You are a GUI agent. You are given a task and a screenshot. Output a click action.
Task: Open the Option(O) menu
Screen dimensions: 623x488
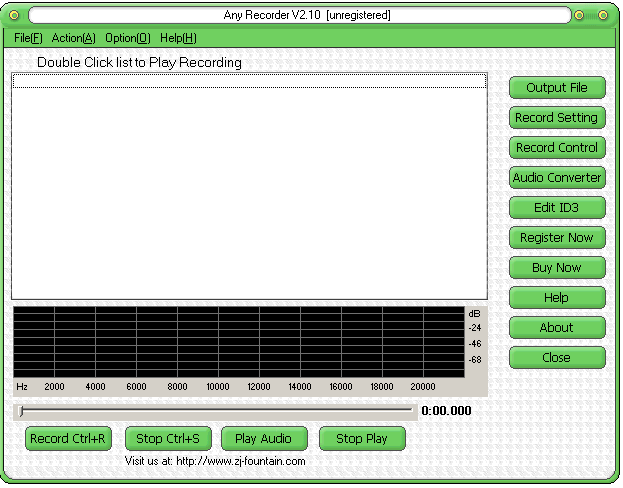(x=128, y=38)
